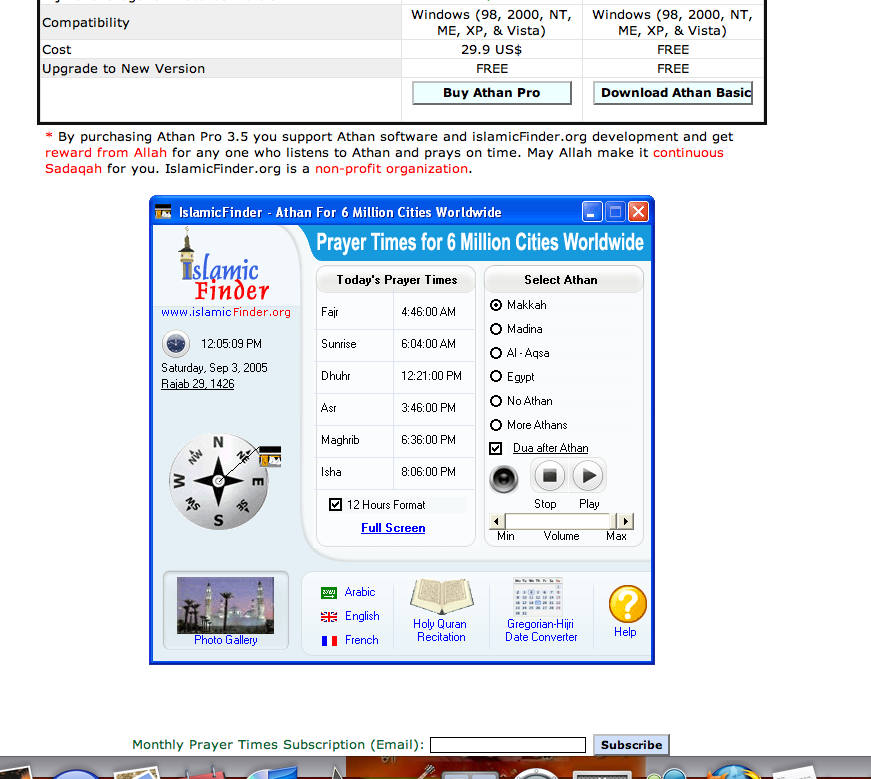Open the mosque Photo Gallery thumbnail
Screen dimensions: 871x779
[x=226, y=605]
